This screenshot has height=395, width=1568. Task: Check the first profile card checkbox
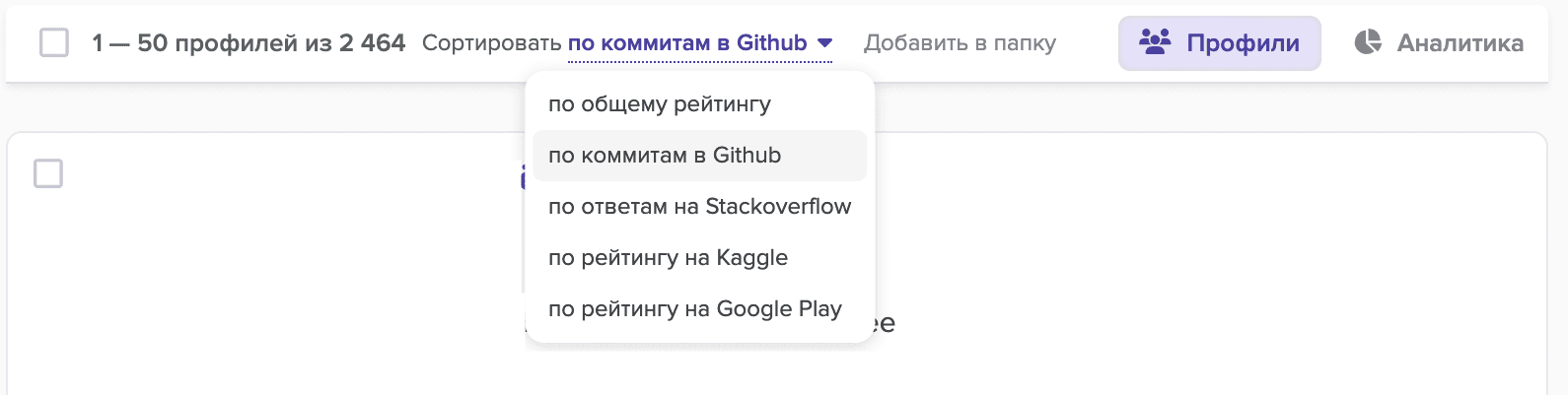pos(48,173)
